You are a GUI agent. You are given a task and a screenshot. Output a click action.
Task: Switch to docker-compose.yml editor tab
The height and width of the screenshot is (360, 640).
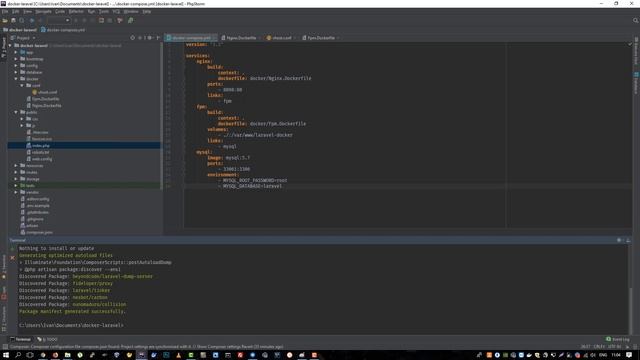[190, 38]
